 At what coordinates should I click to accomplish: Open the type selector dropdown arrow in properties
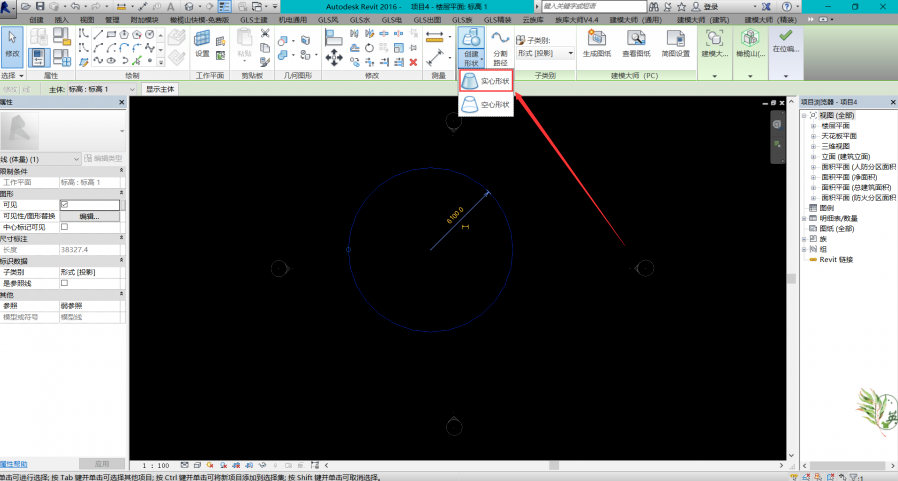tap(121, 131)
